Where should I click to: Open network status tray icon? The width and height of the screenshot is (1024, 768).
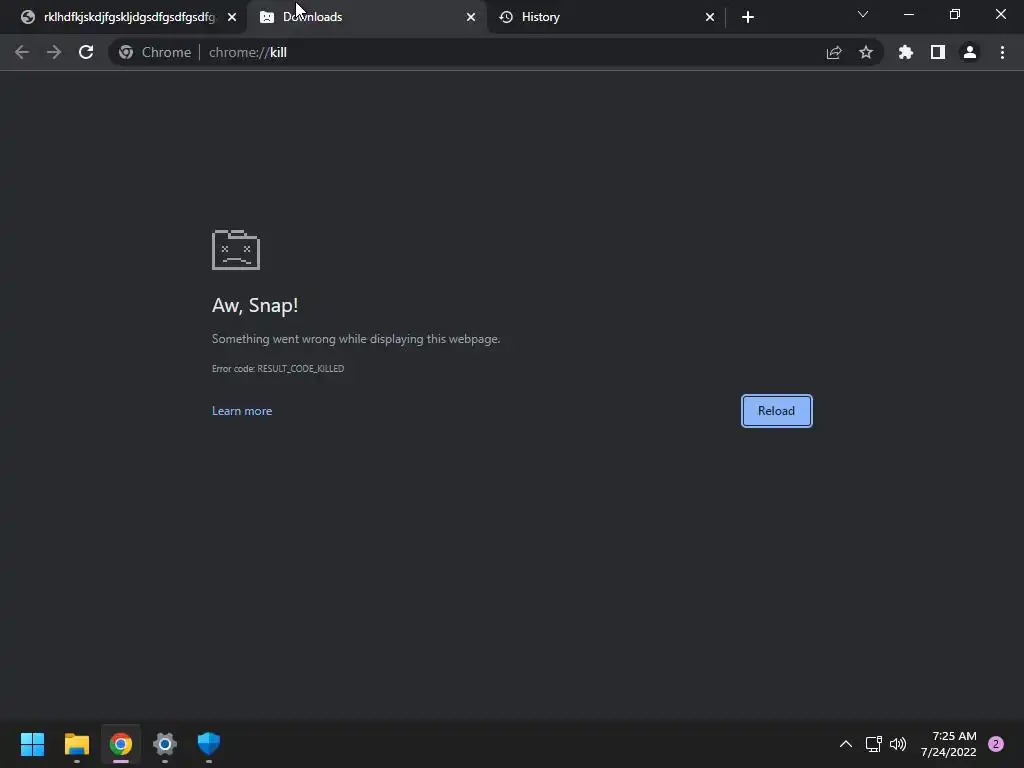(x=874, y=744)
